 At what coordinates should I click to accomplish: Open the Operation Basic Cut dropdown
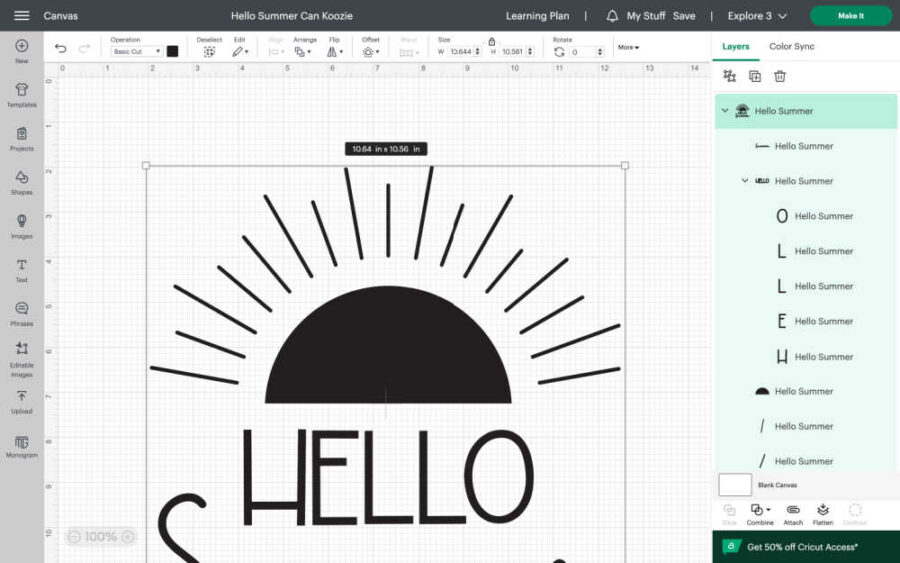pos(136,51)
